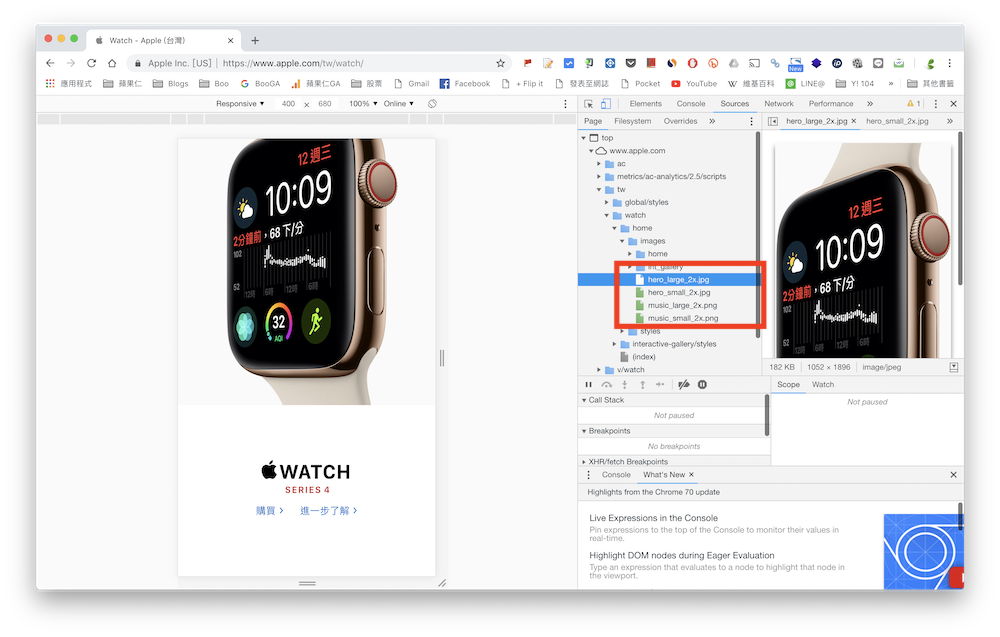The image size is (1000, 637).
Task: Open the Chrome three-dot menu
Action: pos(949,63)
